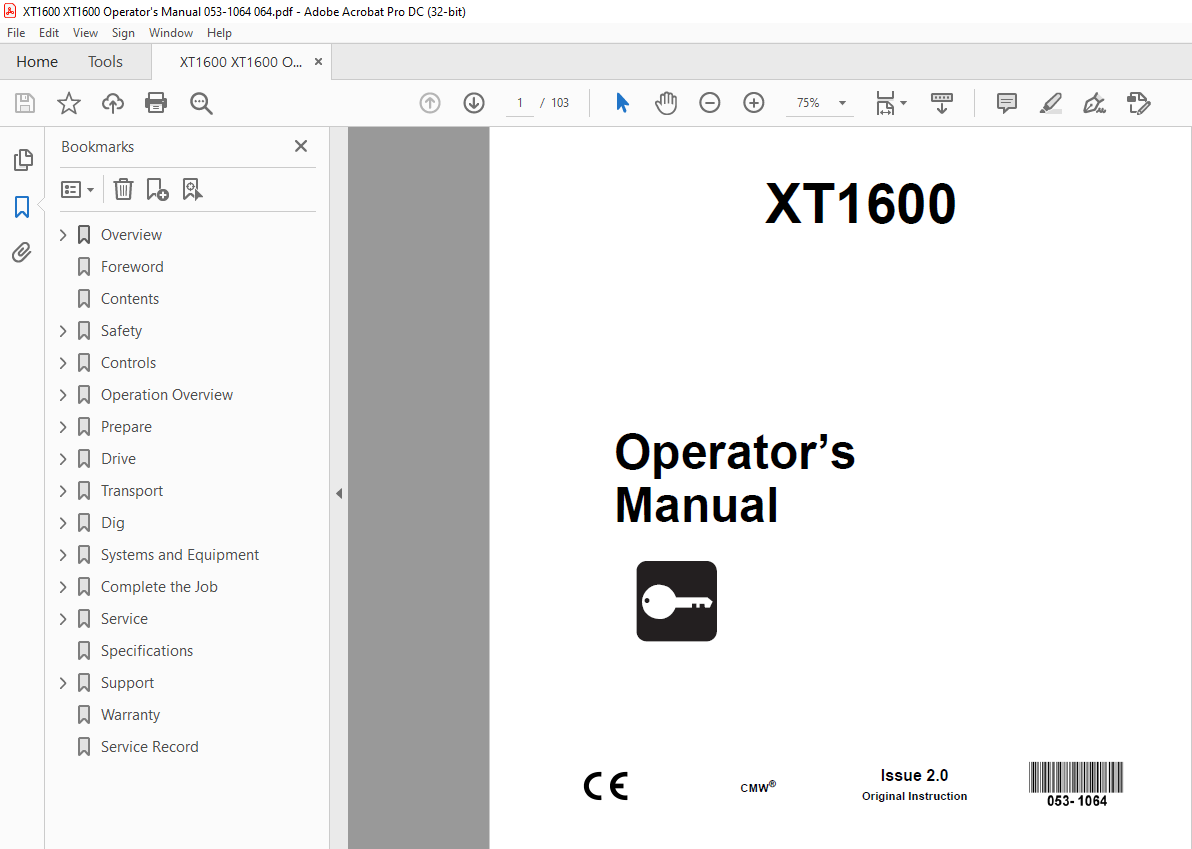Close the XT1600 document tab
Image resolution: width=1192 pixels, height=849 pixels.
click(x=319, y=62)
